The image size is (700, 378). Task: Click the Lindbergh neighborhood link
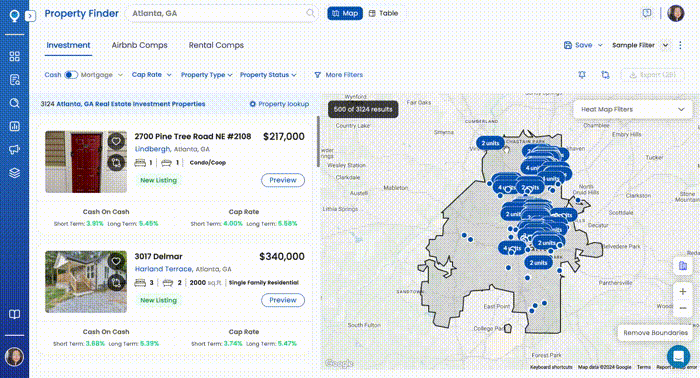tap(153, 149)
